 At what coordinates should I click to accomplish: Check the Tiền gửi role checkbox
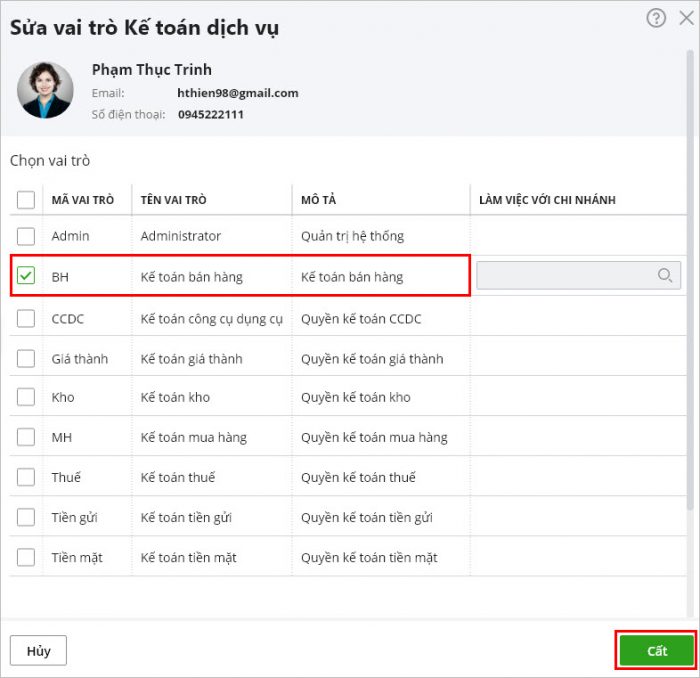[x=26, y=517]
